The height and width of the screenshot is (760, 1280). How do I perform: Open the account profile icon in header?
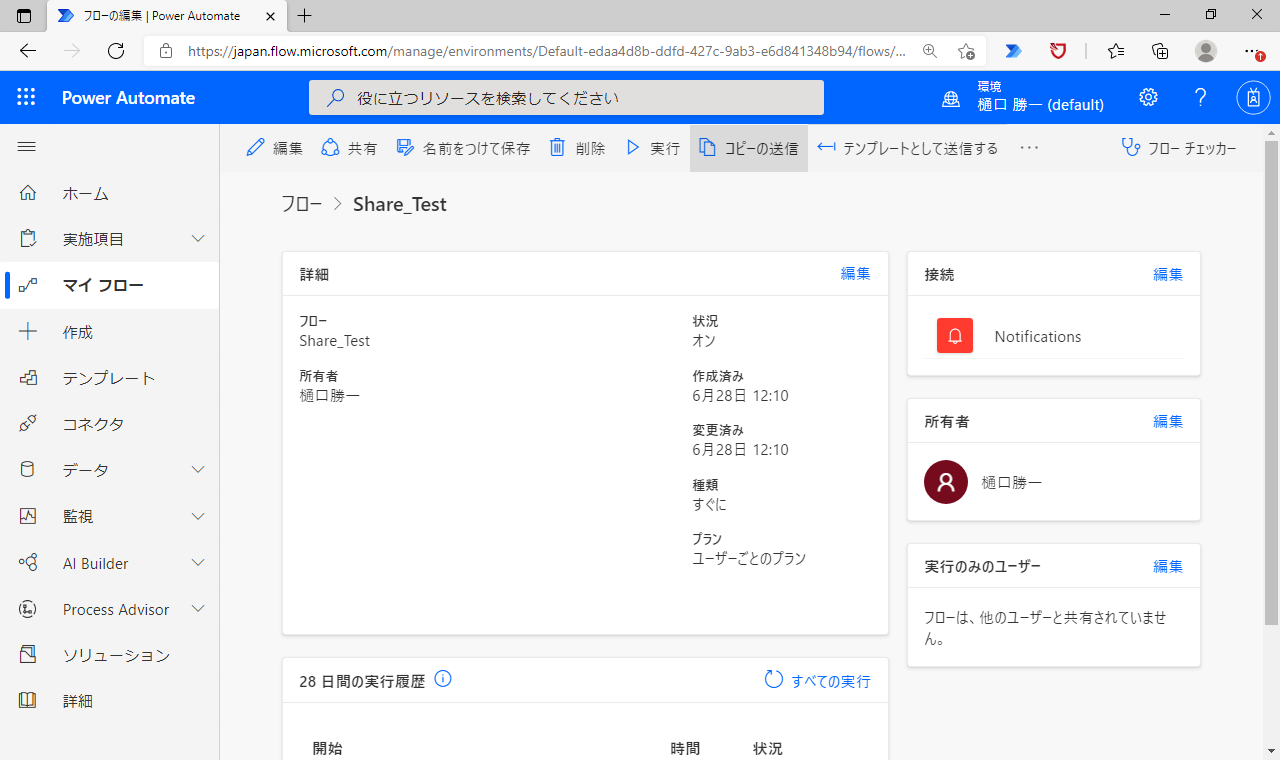(1253, 97)
